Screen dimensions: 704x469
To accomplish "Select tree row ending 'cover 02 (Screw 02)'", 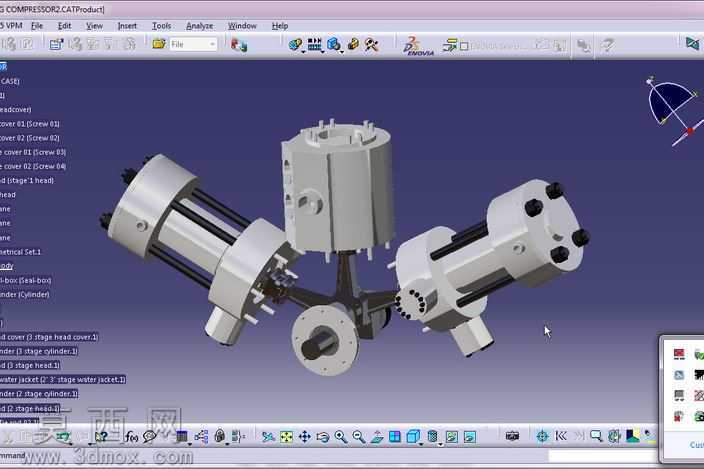I will point(30,138).
